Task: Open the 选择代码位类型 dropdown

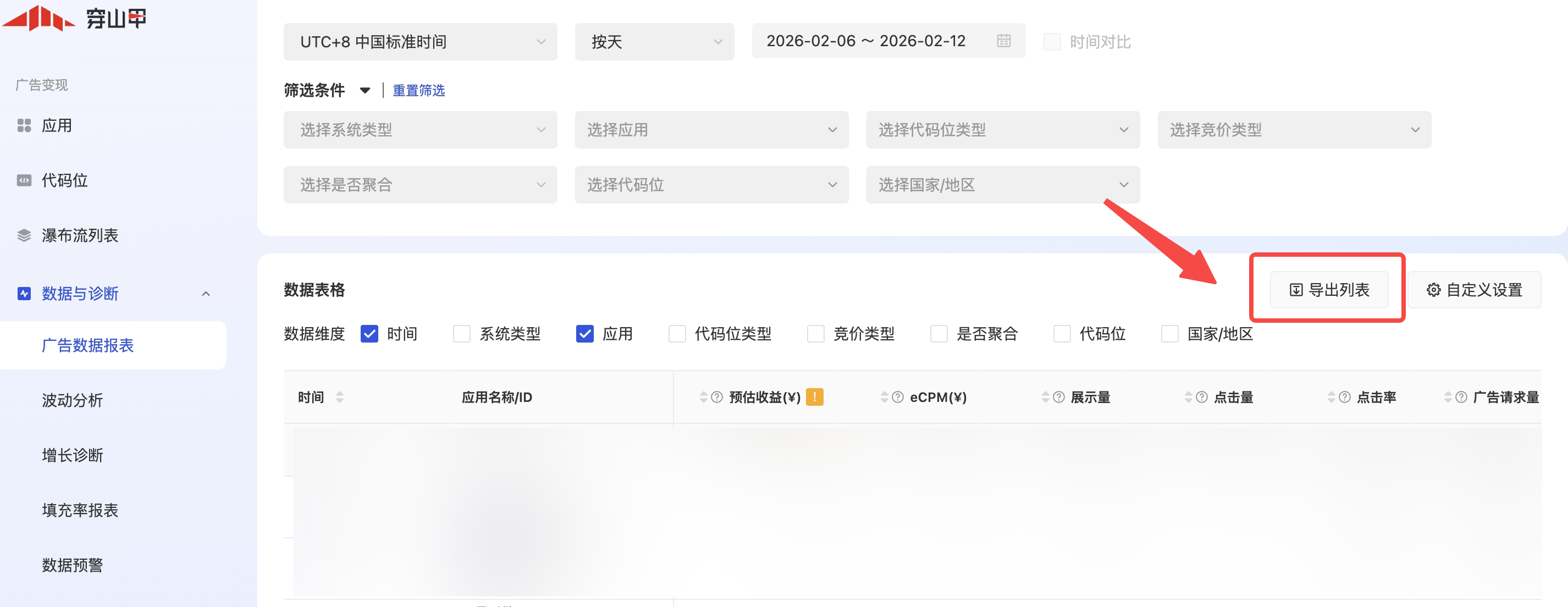Action: (x=1002, y=130)
